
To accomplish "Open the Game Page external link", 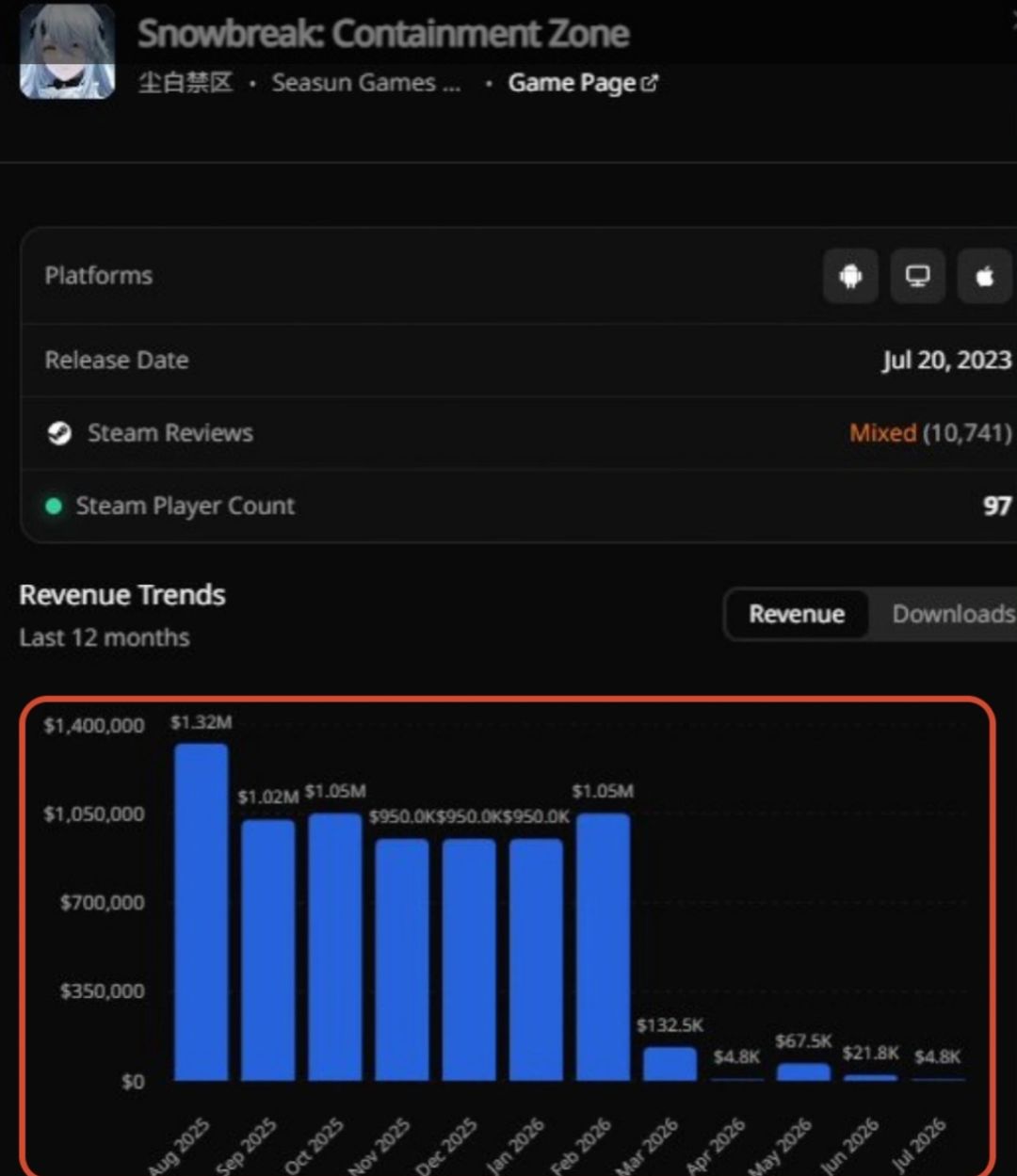I will point(583,83).
